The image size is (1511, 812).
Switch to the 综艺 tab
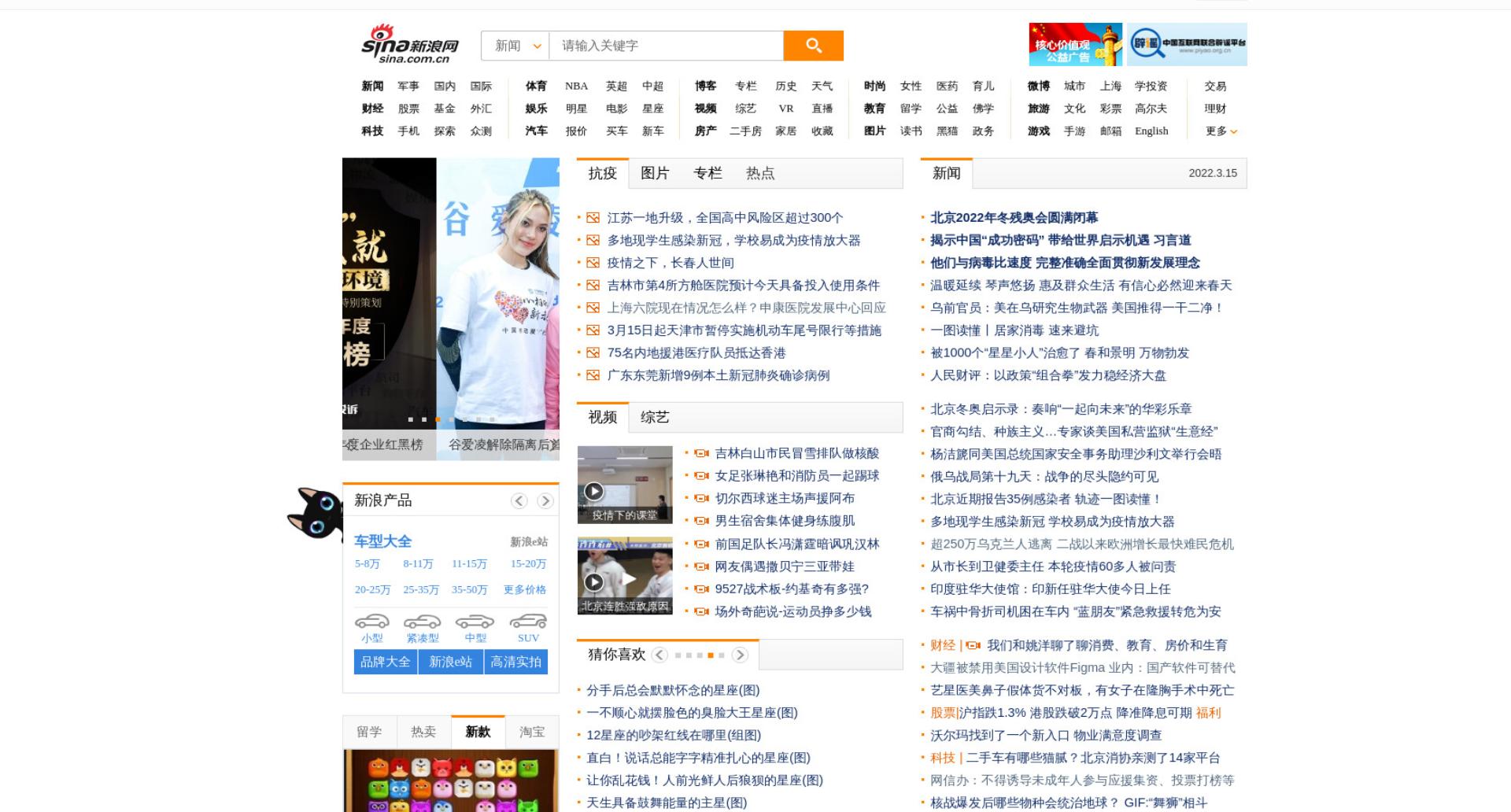[x=655, y=418]
